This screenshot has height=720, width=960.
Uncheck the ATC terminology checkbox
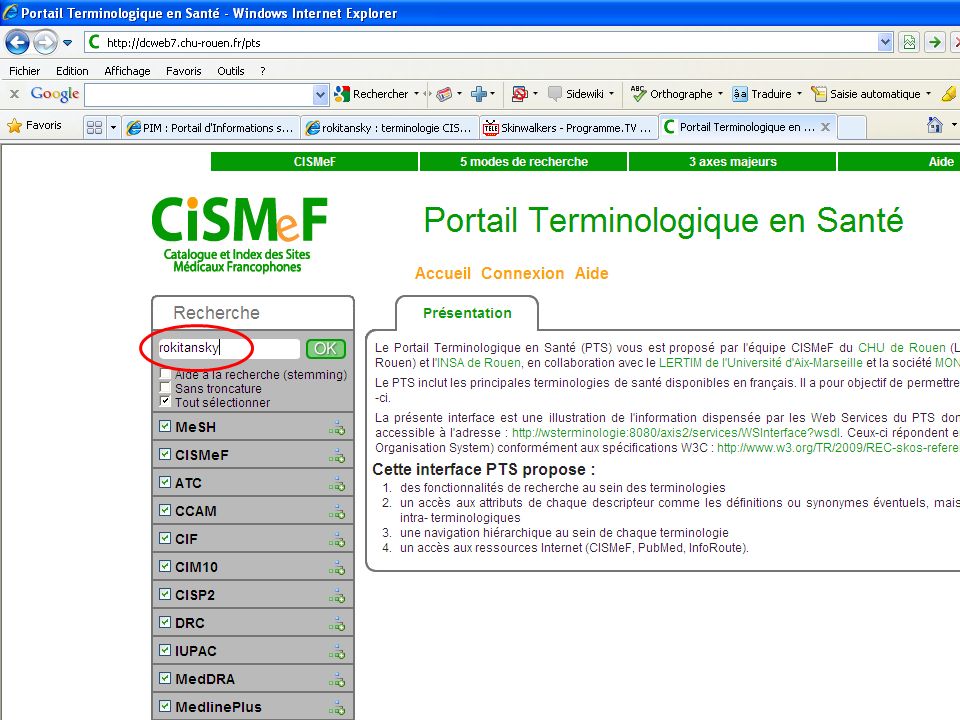tap(165, 482)
